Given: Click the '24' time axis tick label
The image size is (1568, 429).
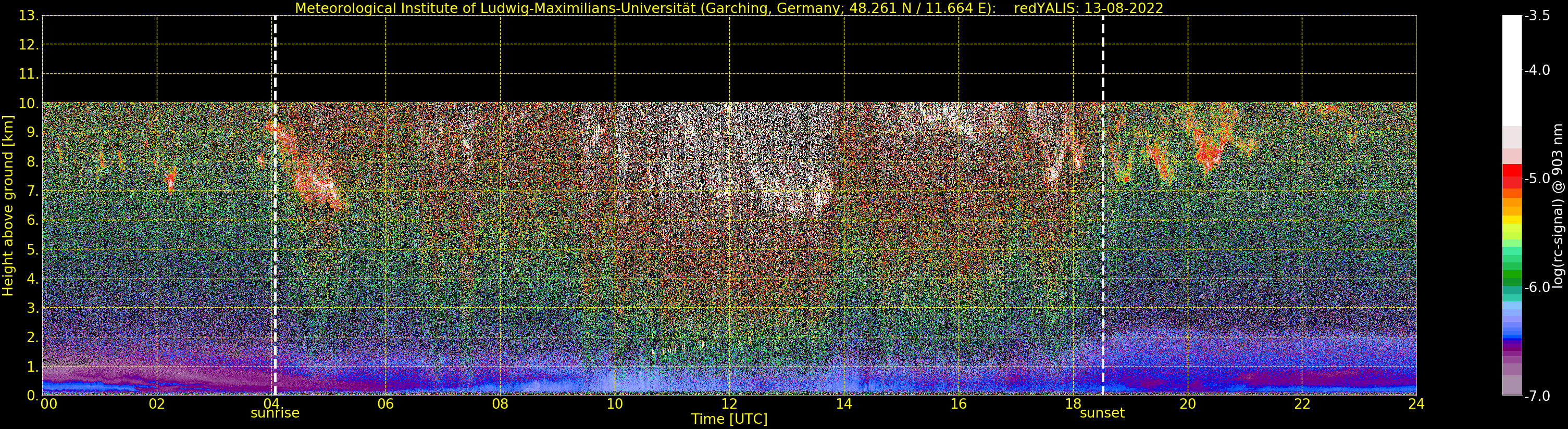Looking at the screenshot, I should [x=1416, y=404].
